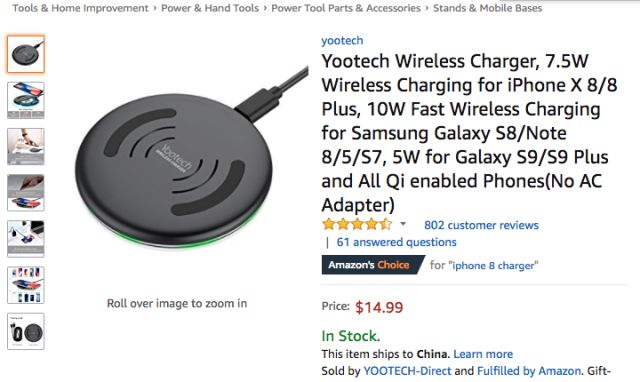Open the Stands & Mobile Bases breadcrumb
The height and width of the screenshot is (382, 640).
click(487, 8)
